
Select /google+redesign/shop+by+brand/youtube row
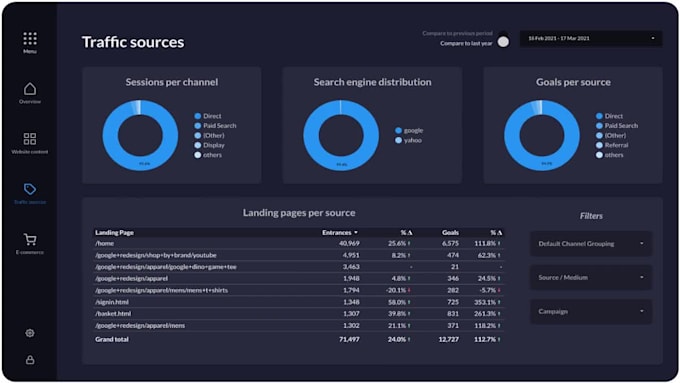click(298, 255)
